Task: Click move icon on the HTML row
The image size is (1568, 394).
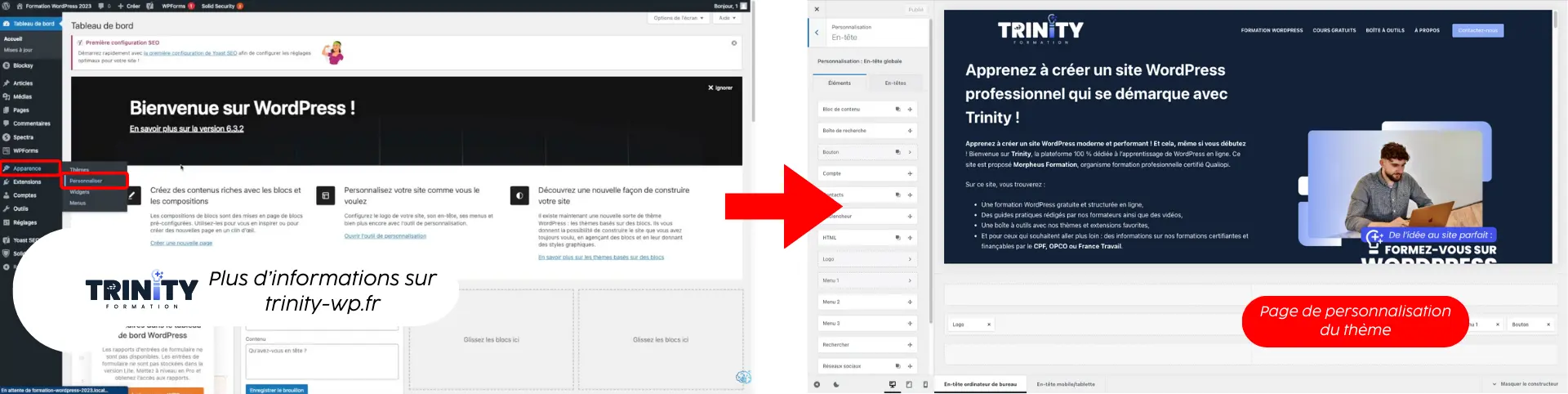Action: 910,238
